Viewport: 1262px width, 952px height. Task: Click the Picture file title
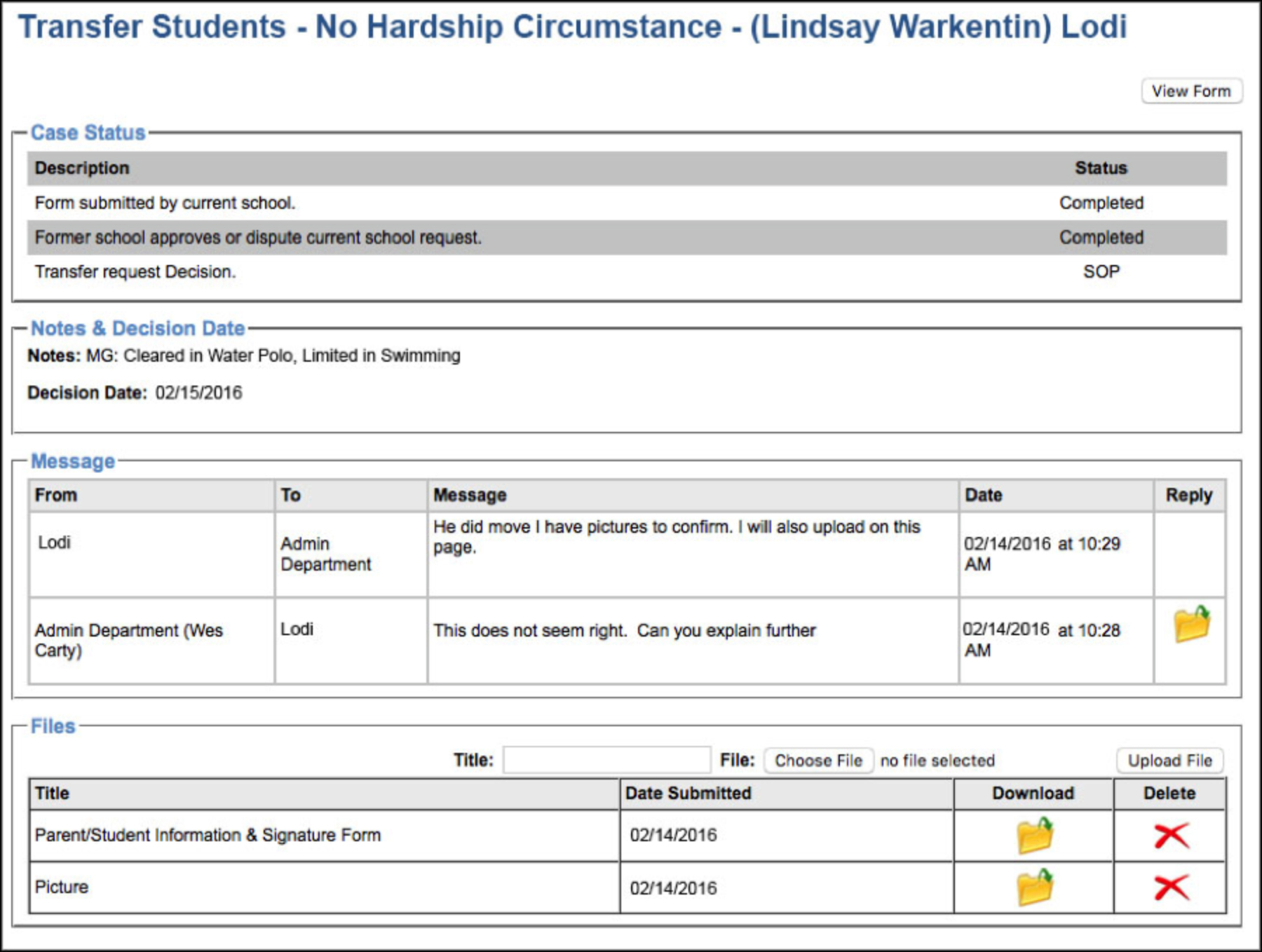pos(62,888)
